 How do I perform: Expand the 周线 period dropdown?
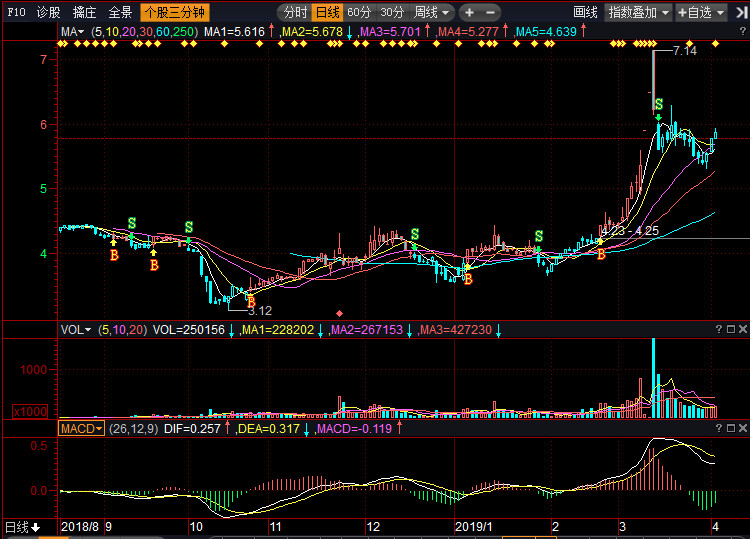432,13
